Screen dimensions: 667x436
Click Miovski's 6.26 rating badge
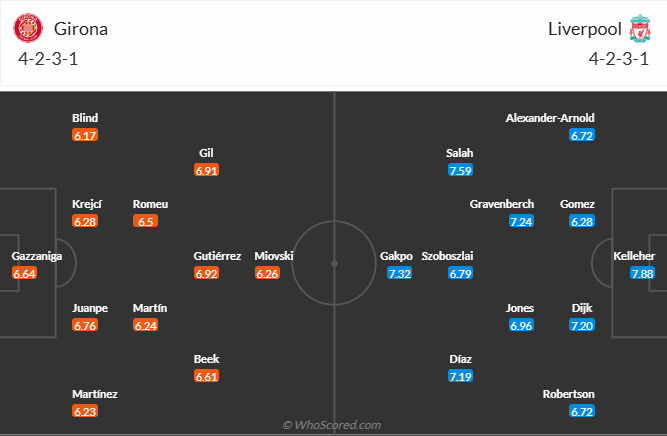[x=267, y=274]
